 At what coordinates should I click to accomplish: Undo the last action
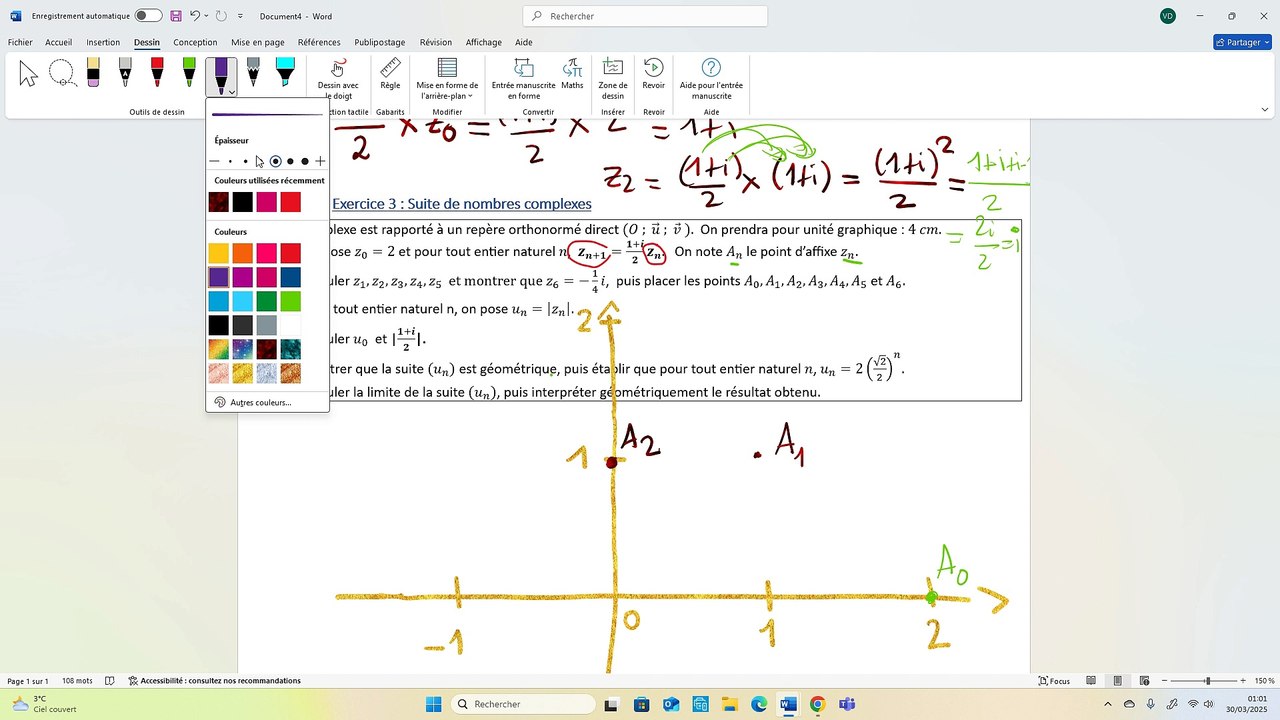195,16
